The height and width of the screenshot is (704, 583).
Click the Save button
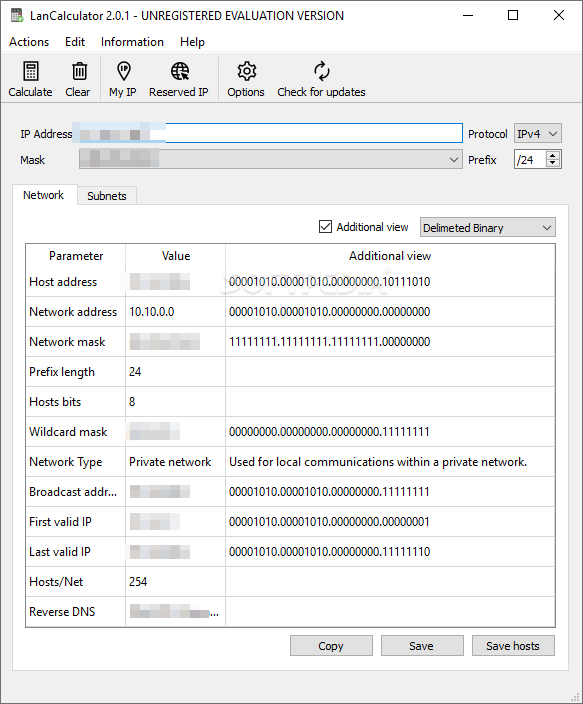pyautogui.click(x=422, y=646)
